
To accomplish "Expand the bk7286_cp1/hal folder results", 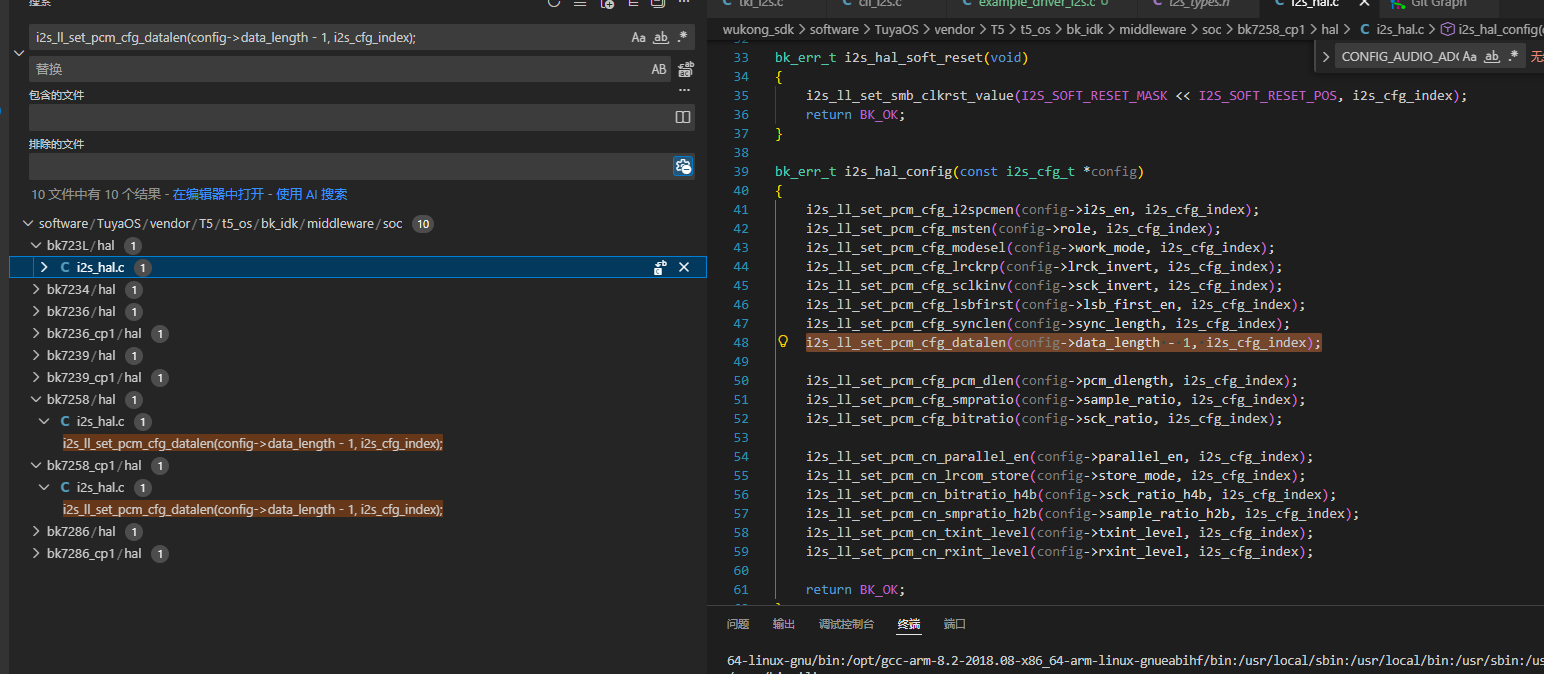I will pos(36,553).
